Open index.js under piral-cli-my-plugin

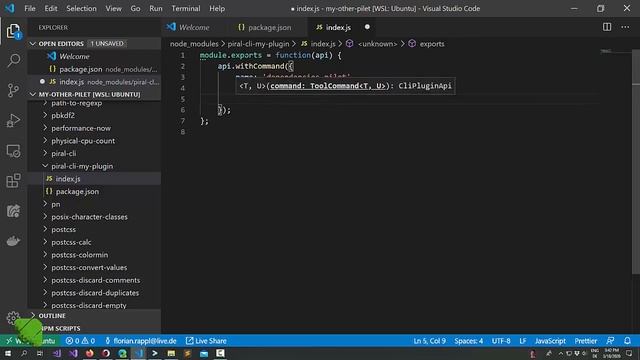(68, 179)
